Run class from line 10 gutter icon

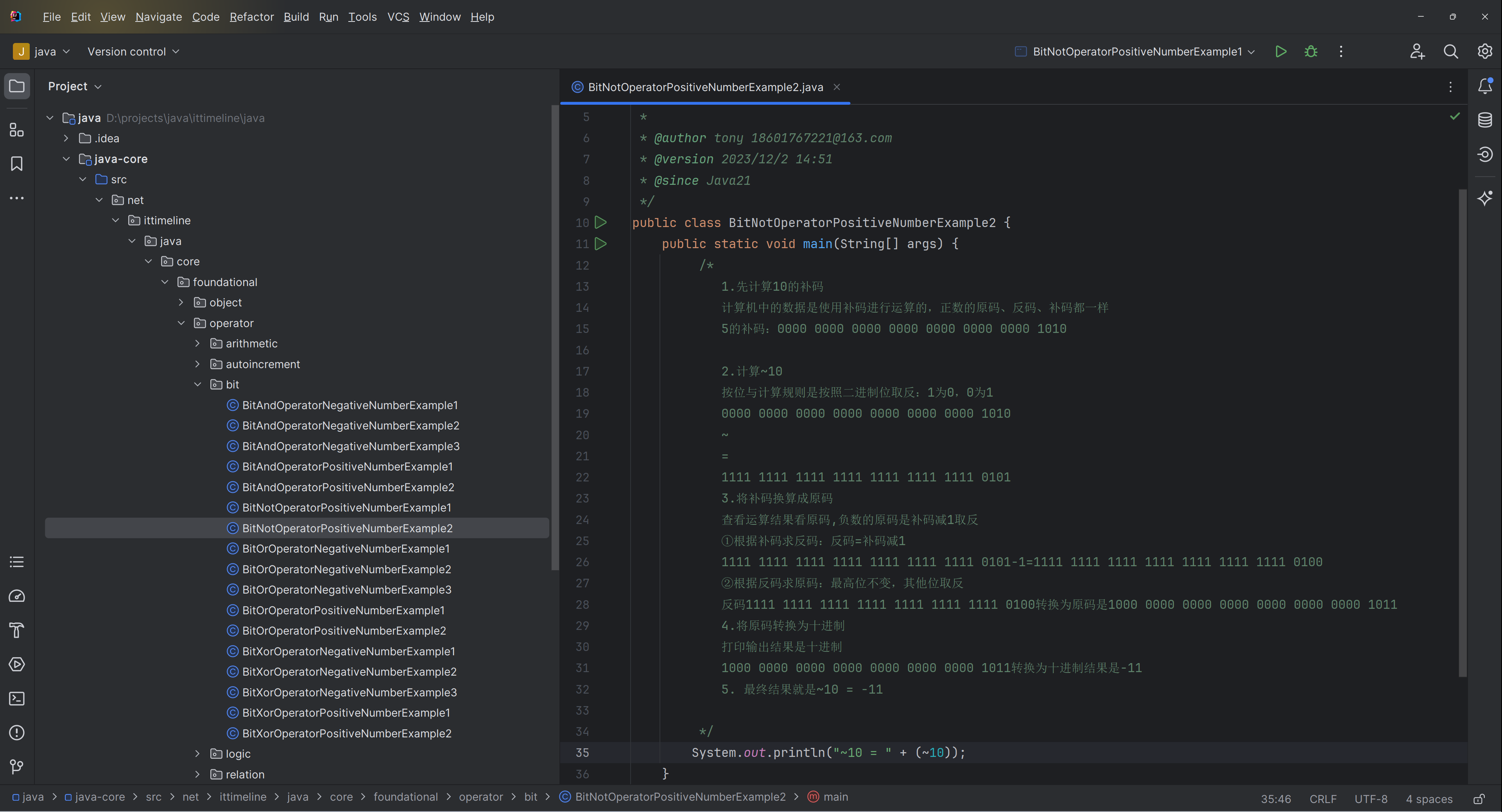(x=600, y=223)
